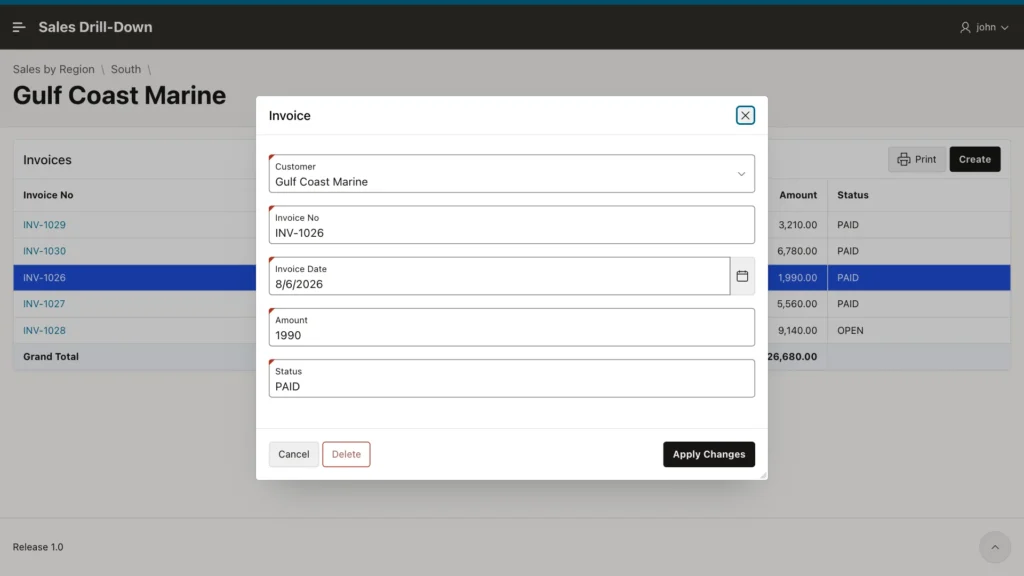Click the Invoice No column header
The width and height of the screenshot is (1024, 576).
pos(48,195)
